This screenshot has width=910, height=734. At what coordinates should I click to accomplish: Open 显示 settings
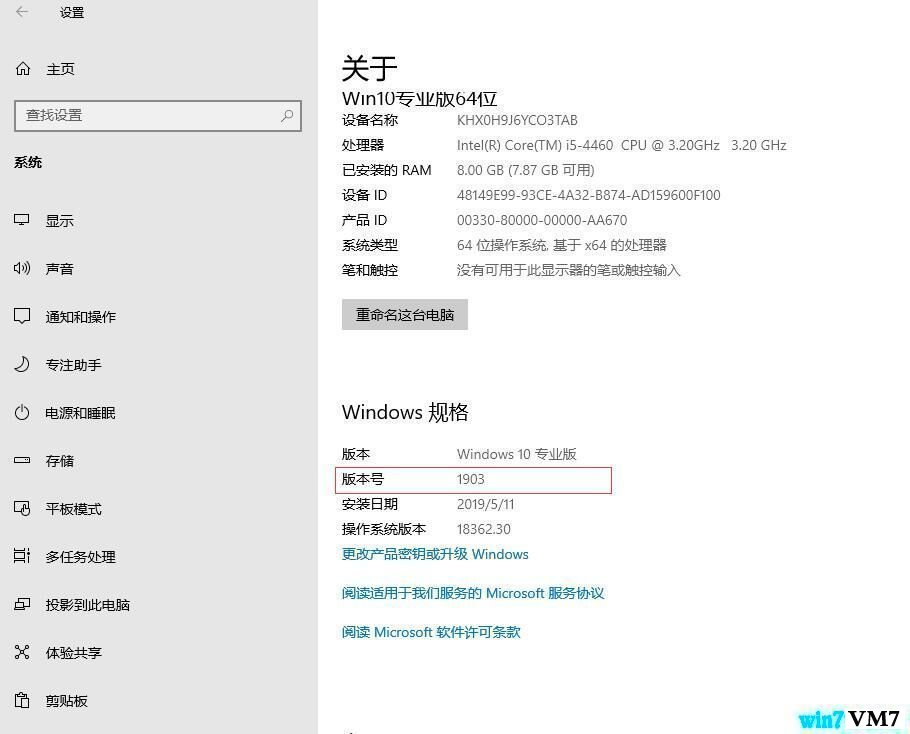point(60,220)
